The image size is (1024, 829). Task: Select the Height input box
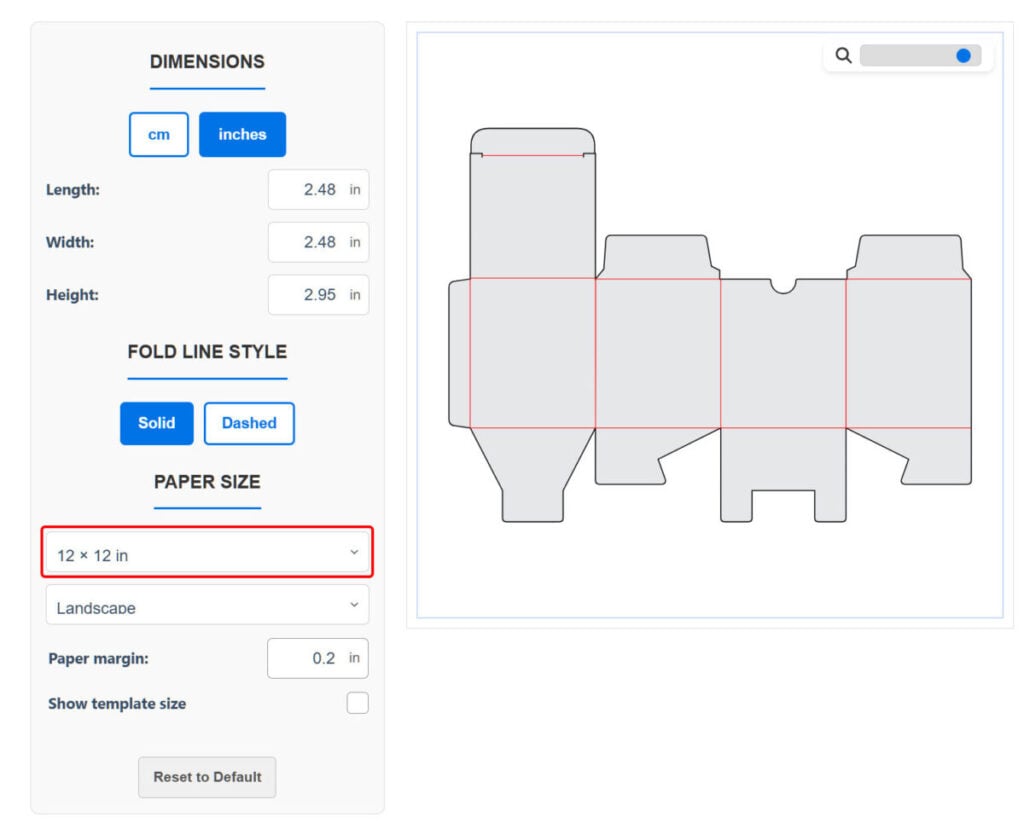point(317,296)
